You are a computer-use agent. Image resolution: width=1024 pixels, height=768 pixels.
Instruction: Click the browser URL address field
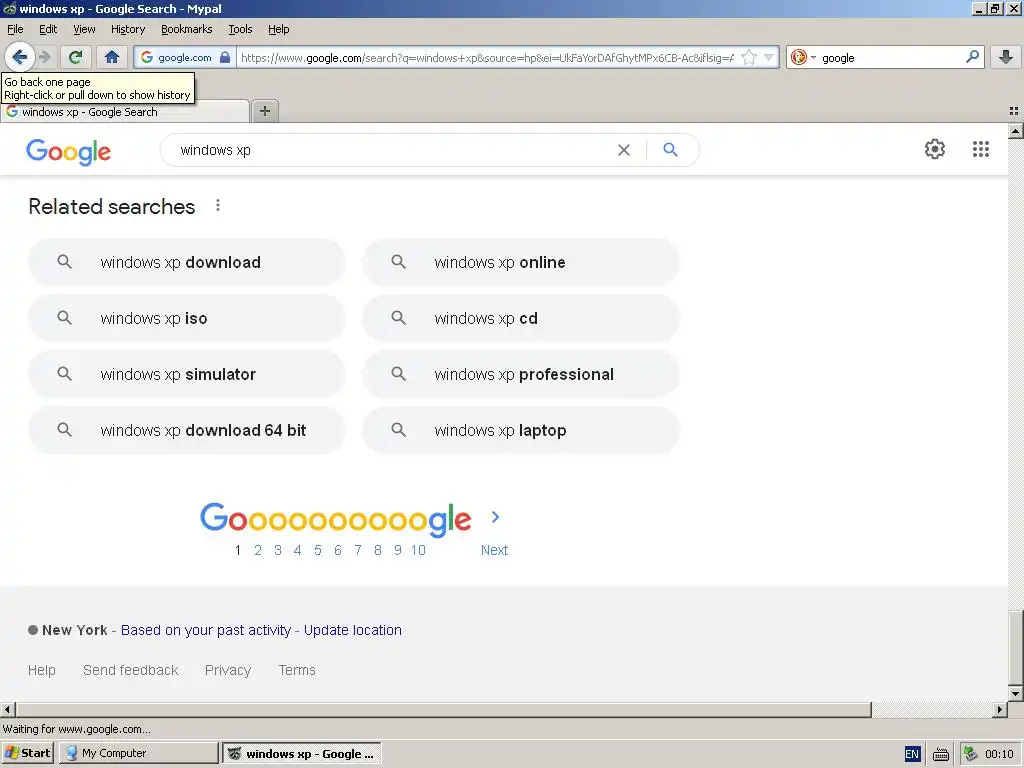(x=487, y=57)
